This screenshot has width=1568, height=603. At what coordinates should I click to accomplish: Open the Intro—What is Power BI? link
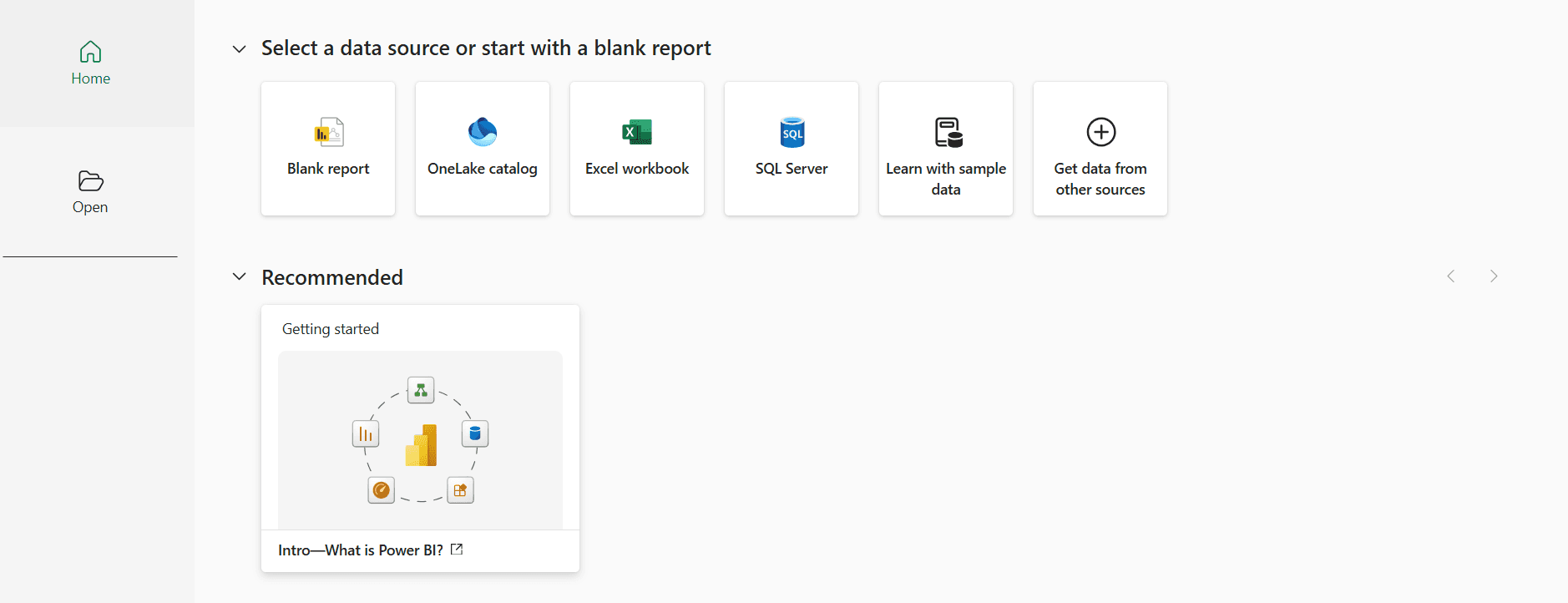coord(361,550)
